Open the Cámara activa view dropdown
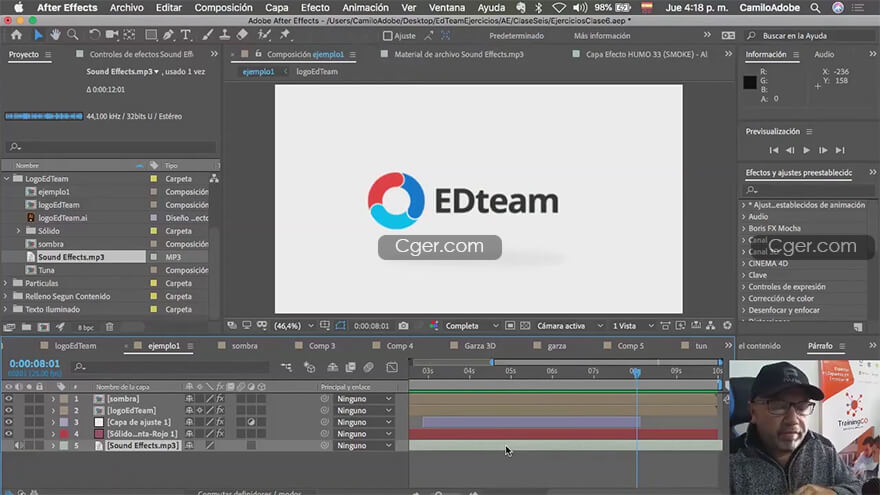The width and height of the screenshot is (880, 495). (570, 326)
